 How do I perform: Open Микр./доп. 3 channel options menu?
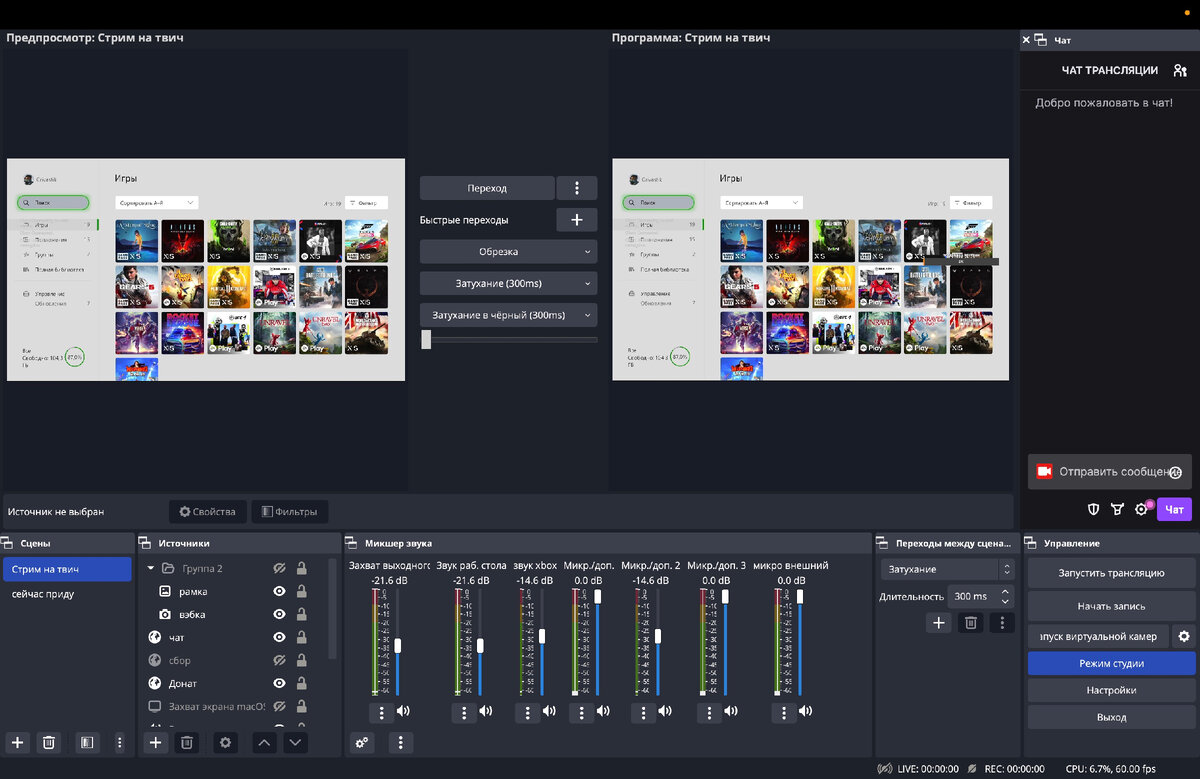(x=709, y=712)
